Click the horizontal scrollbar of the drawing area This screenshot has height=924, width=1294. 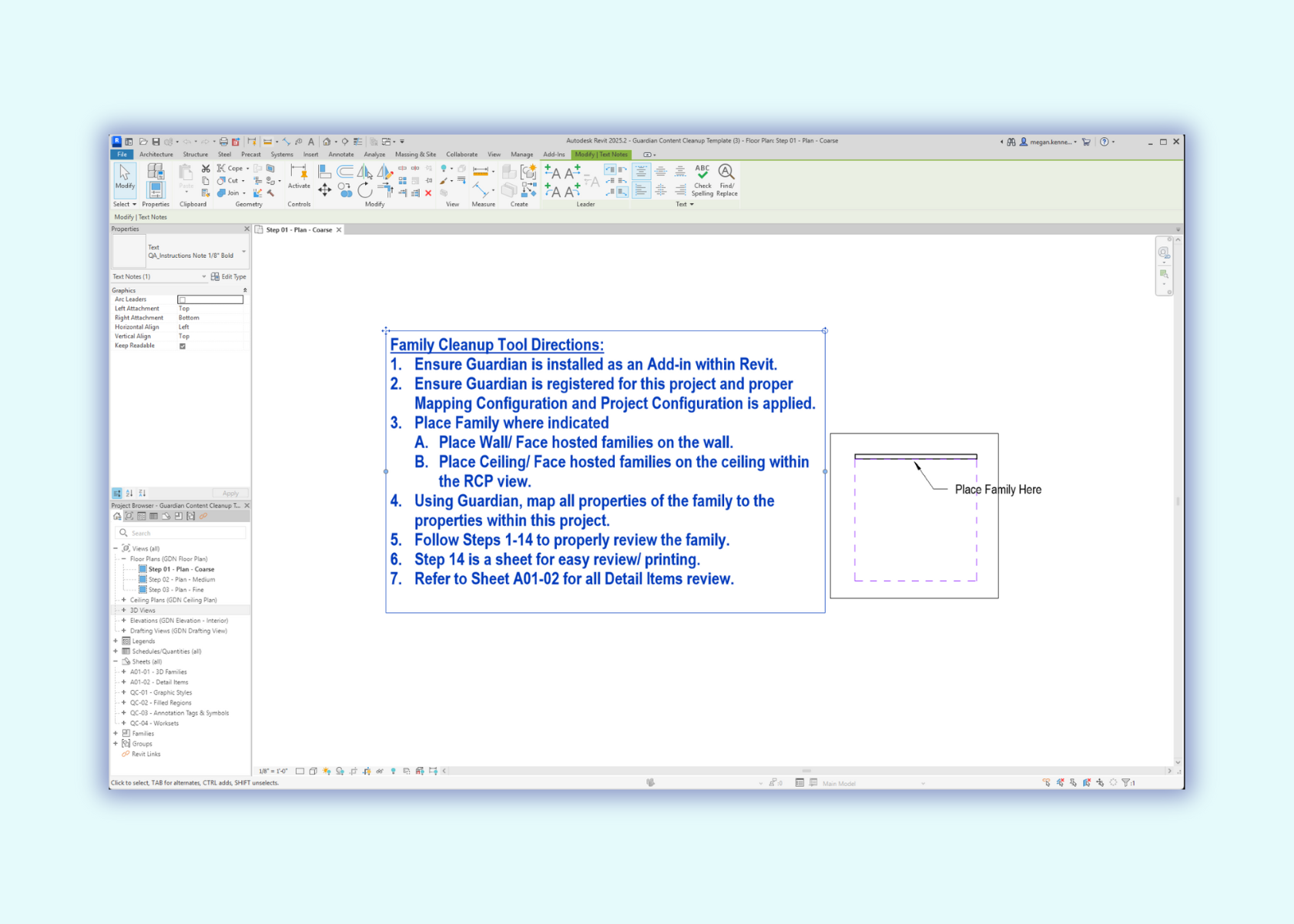[x=806, y=771]
